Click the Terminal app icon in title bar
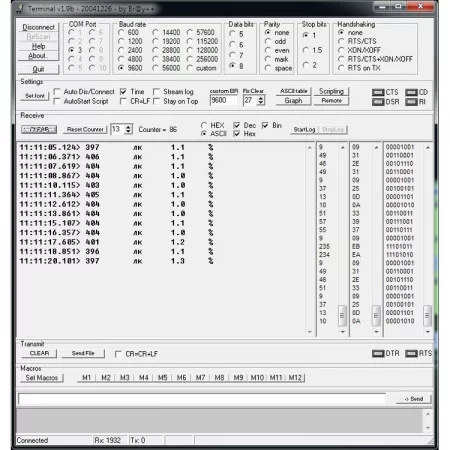Screen dimensions: 450x450 (x=20, y=9)
